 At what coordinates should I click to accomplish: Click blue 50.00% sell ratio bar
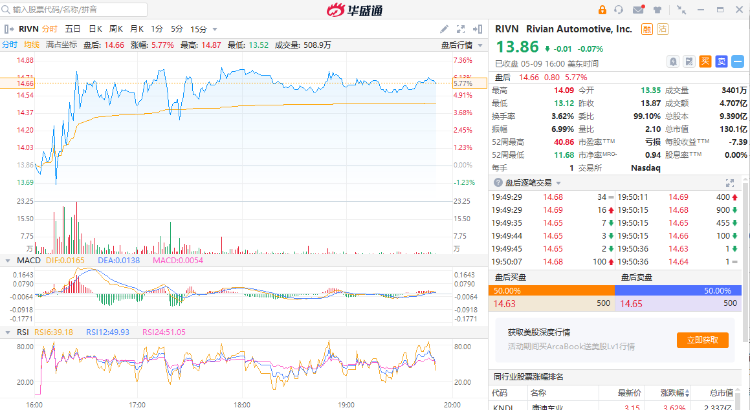point(678,291)
